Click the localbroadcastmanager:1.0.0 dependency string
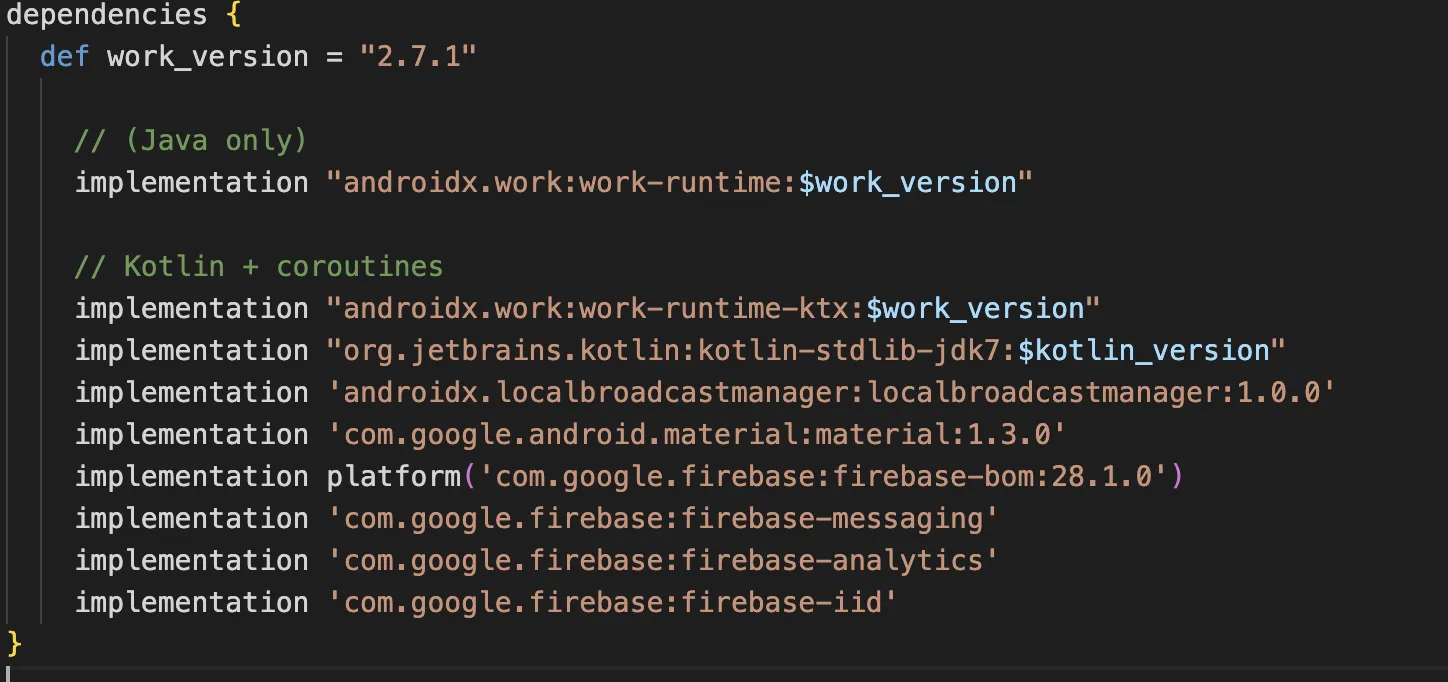Screen dimensions: 1448x682 click(832, 392)
